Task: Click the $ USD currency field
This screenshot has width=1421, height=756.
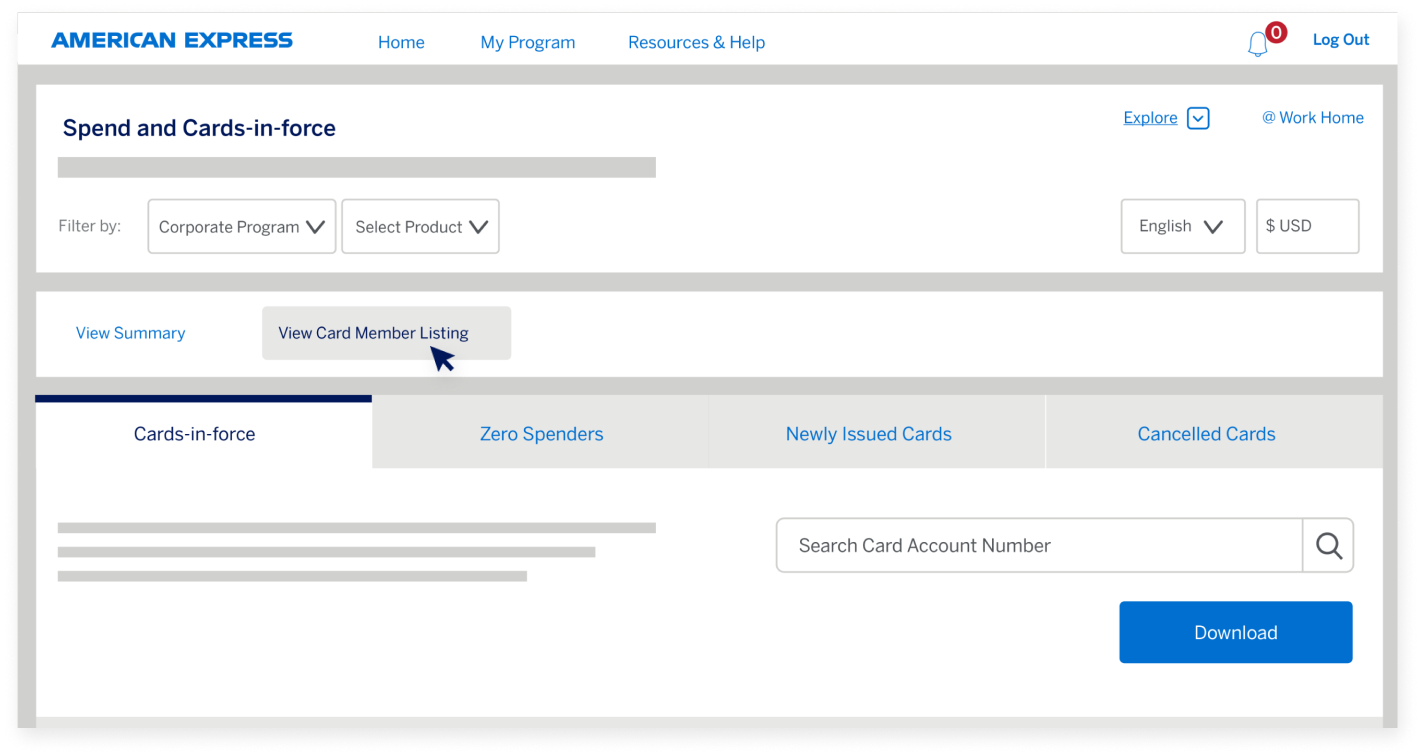Action: coord(1307,226)
